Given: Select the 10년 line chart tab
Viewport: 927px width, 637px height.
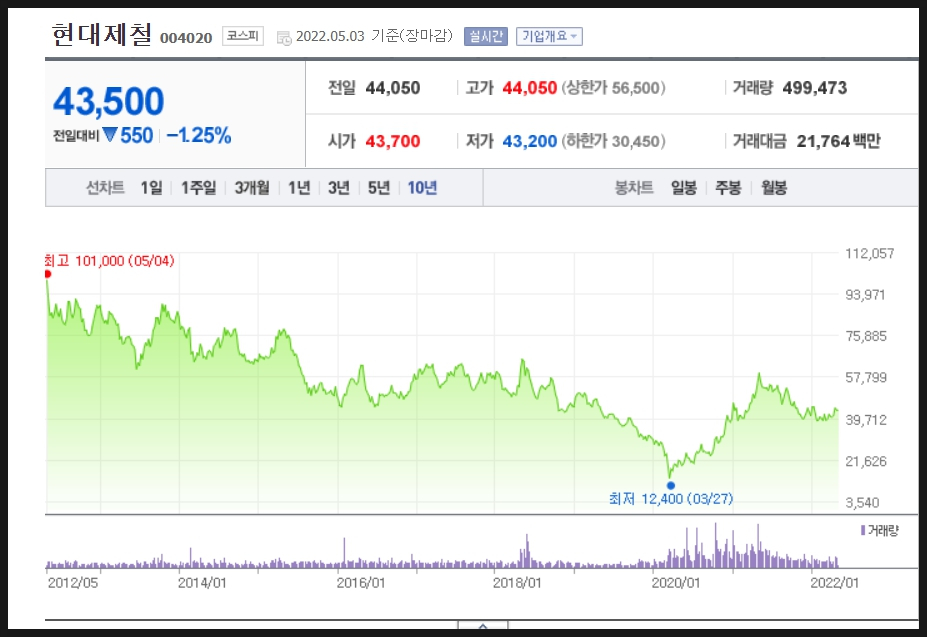Looking at the screenshot, I should coord(422,188).
